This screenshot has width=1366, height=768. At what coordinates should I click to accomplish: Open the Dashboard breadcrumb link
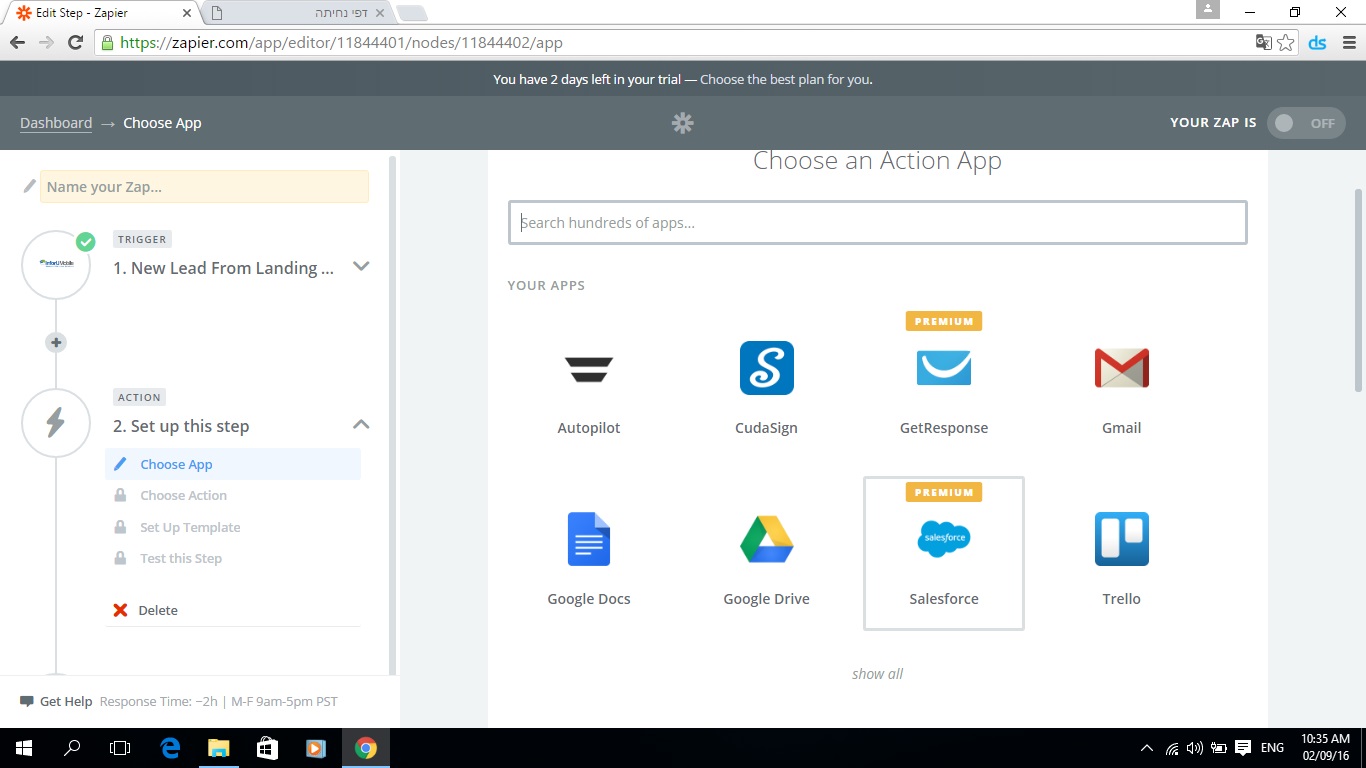tap(56, 123)
